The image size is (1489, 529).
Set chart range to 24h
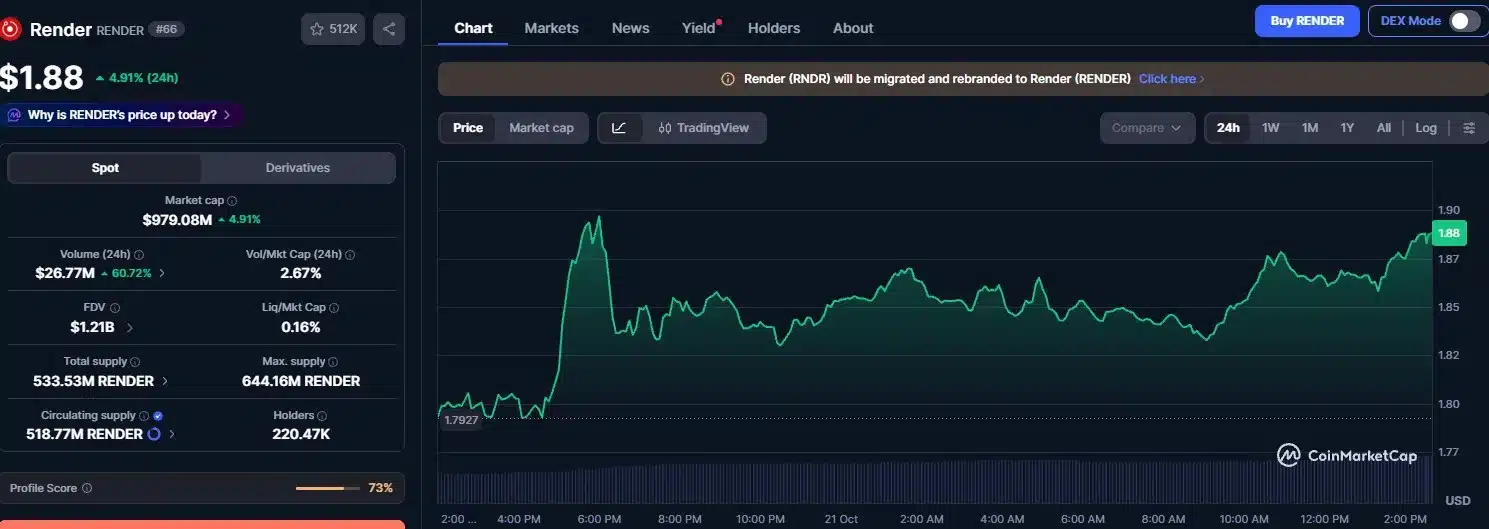tap(1228, 128)
